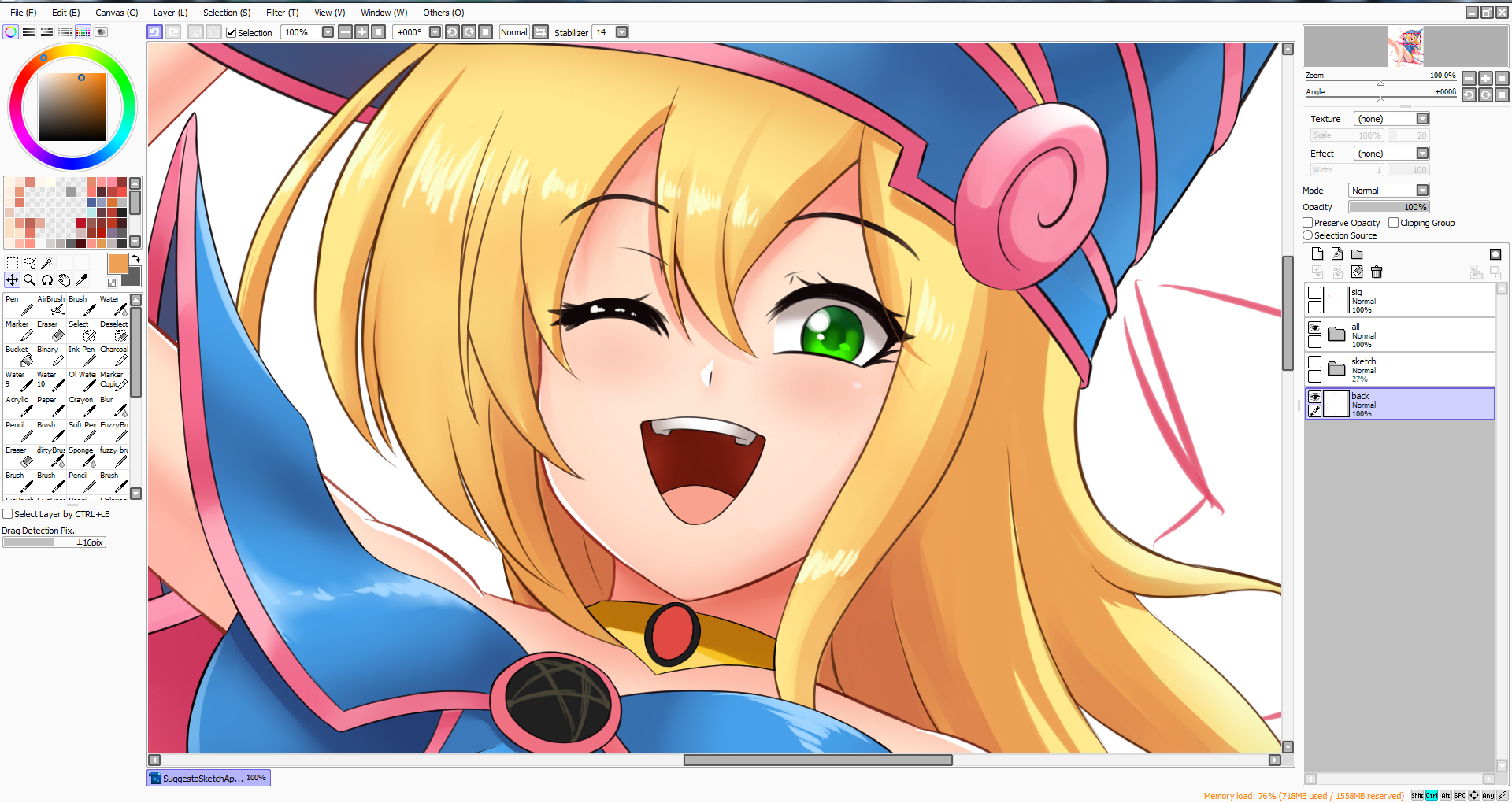Zoom in canvas with toolbar plus button
The height and width of the screenshot is (803, 1512).
[361, 32]
